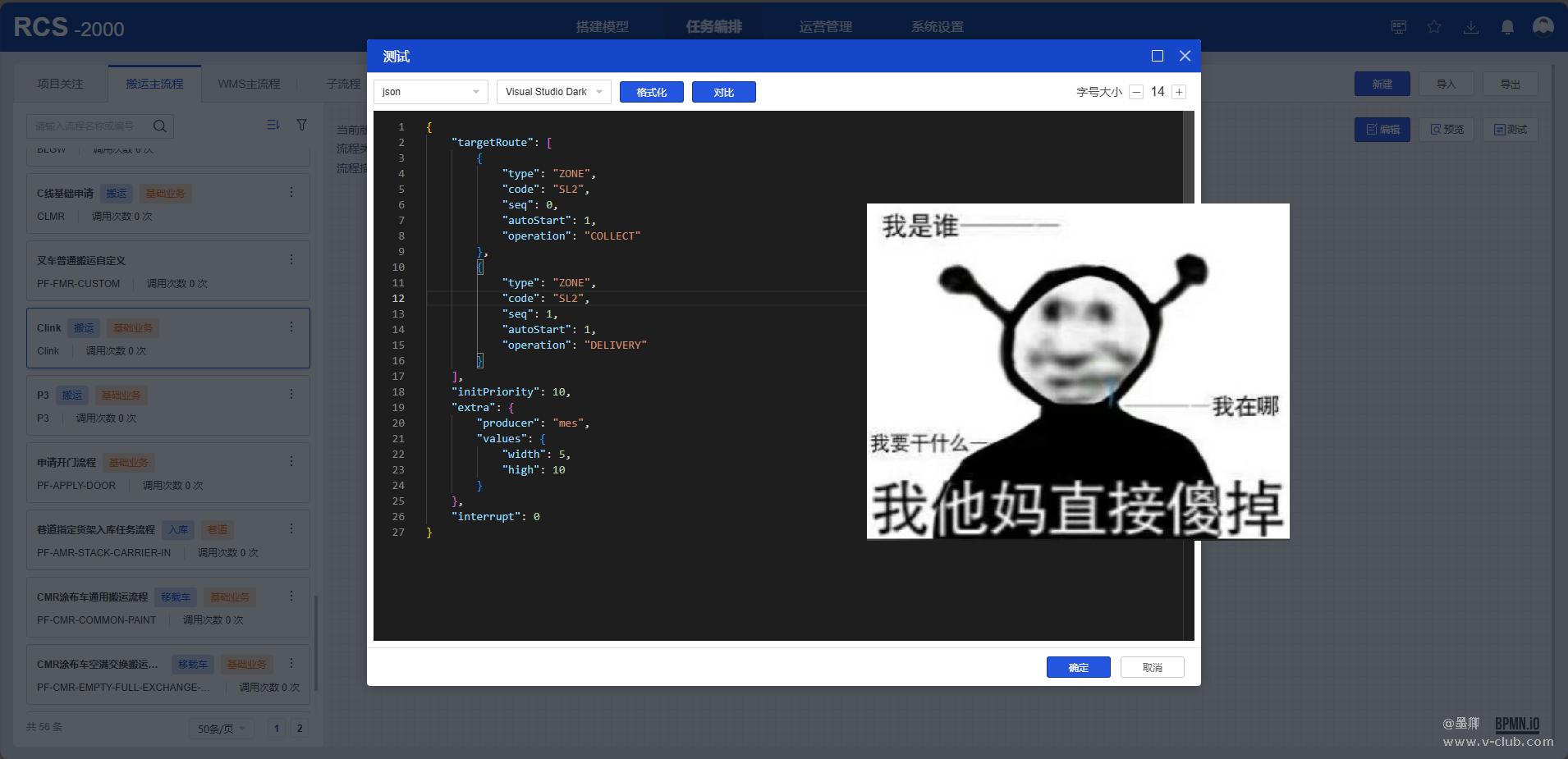Screen dimensions: 1568x759
Task: Click the download icon in header
Action: point(1471,27)
